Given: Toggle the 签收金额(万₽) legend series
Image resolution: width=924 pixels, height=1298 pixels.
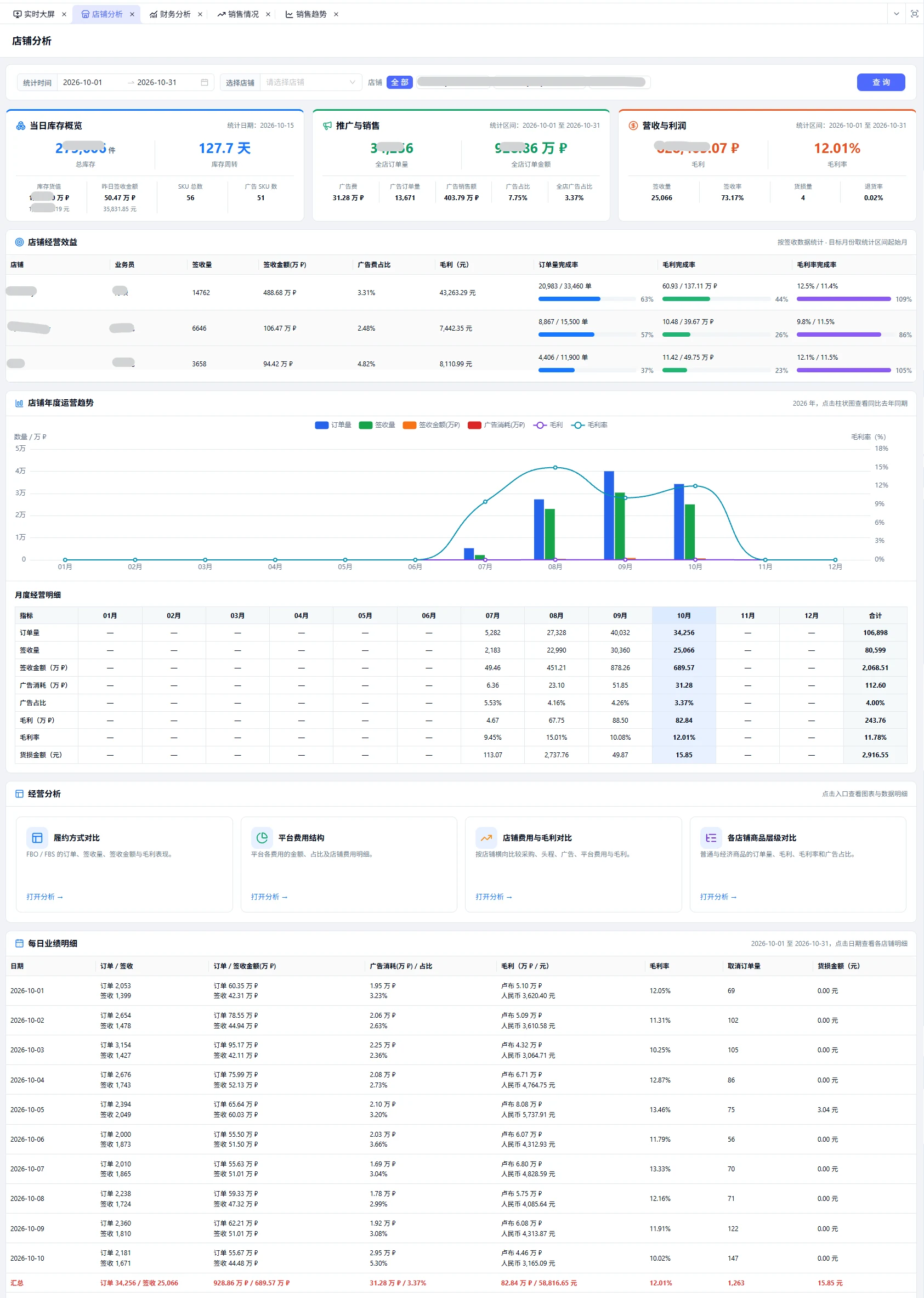Looking at the screenshot, I should coord(430,425).
